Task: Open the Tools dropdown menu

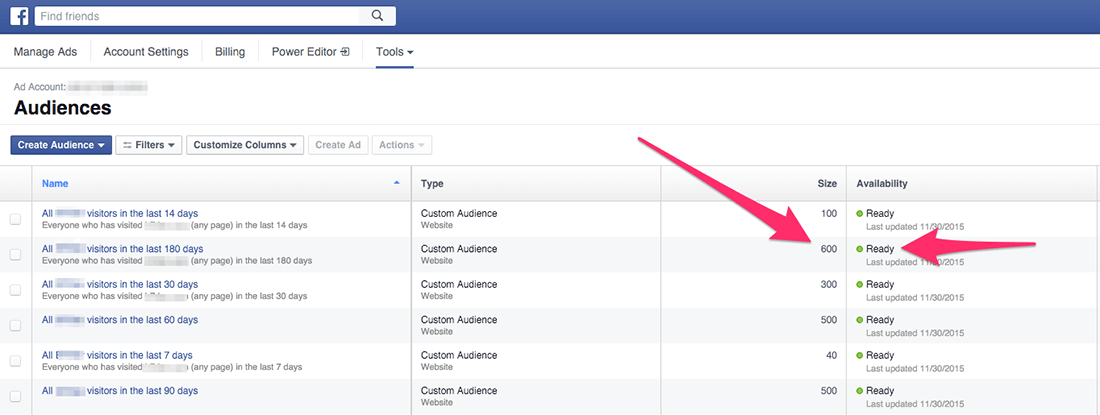Action: (x=394, y=52)
